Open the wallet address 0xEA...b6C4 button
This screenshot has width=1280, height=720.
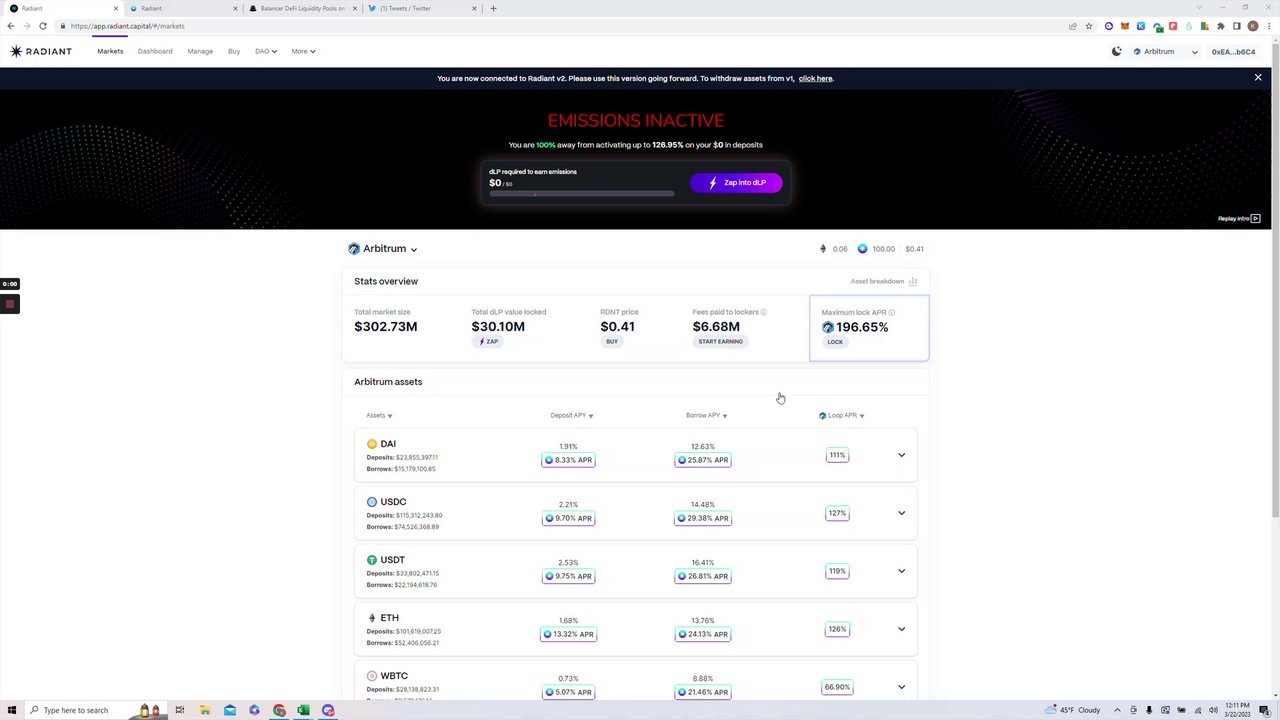(1233, 51)
